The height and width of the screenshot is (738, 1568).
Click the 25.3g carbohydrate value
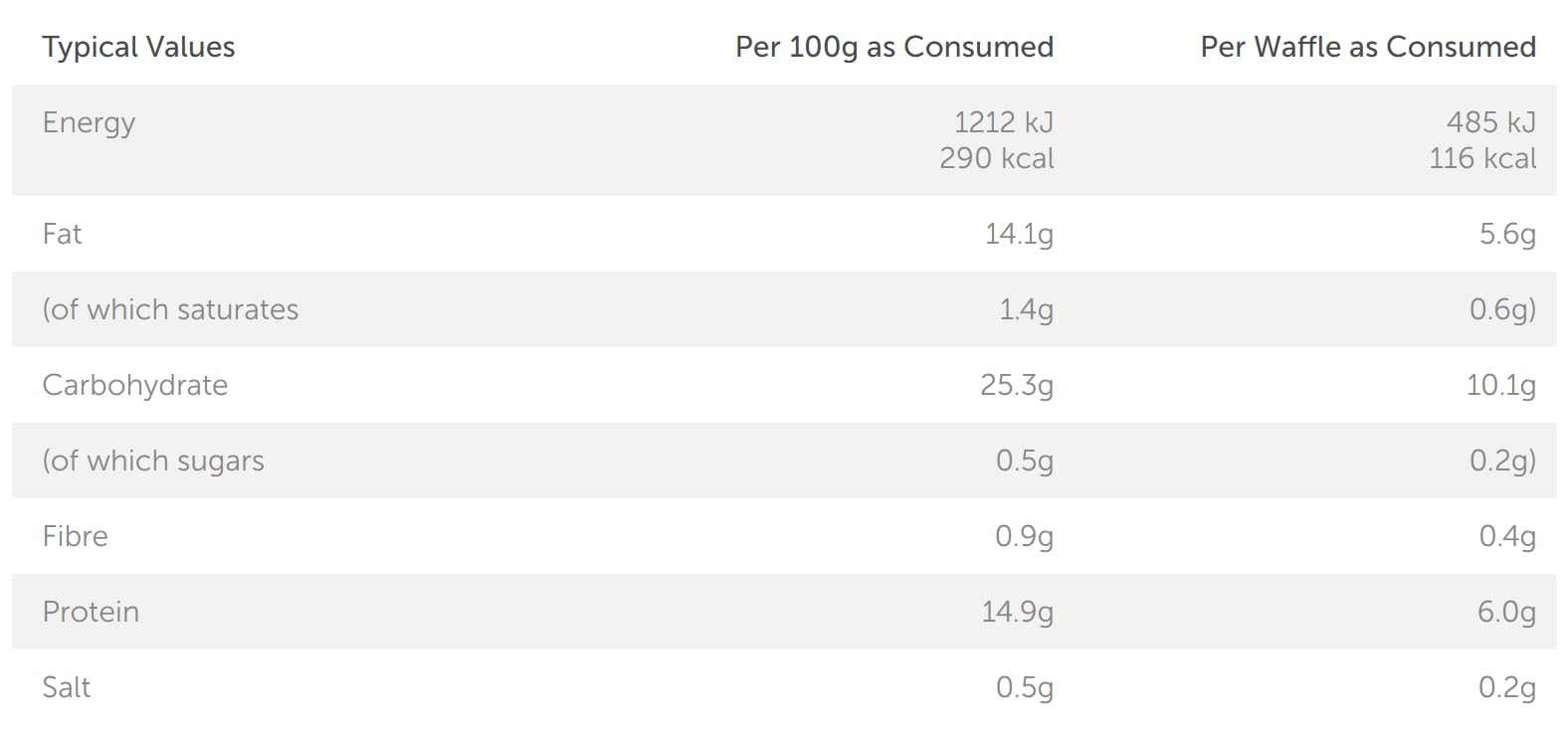(x=1016, y=385)
